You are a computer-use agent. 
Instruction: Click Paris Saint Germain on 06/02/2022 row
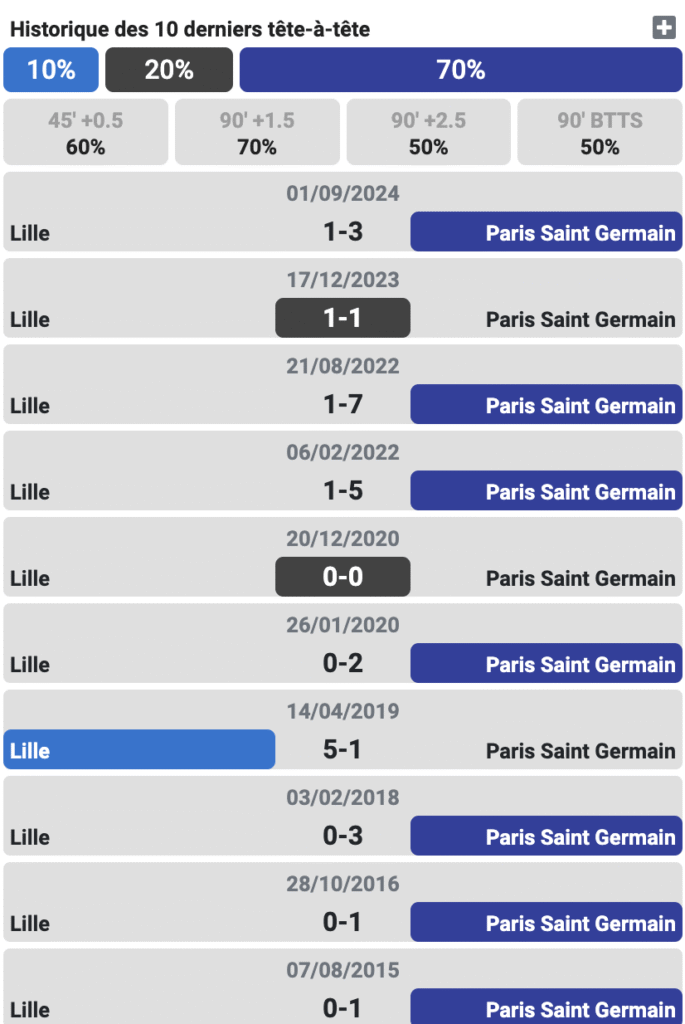pyautogui.click(x=546, y=491)
